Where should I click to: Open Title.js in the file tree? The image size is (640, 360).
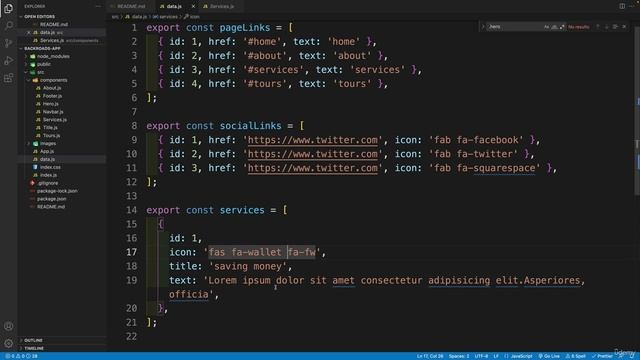click(x=50, y=127)
